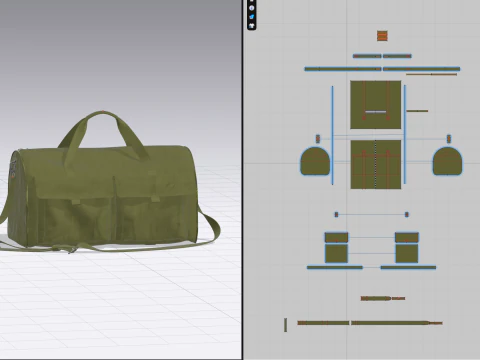Select the small tab pattern above the right side panel
The width and height of the screenshot is (480, 360).
tap(449, 138)
